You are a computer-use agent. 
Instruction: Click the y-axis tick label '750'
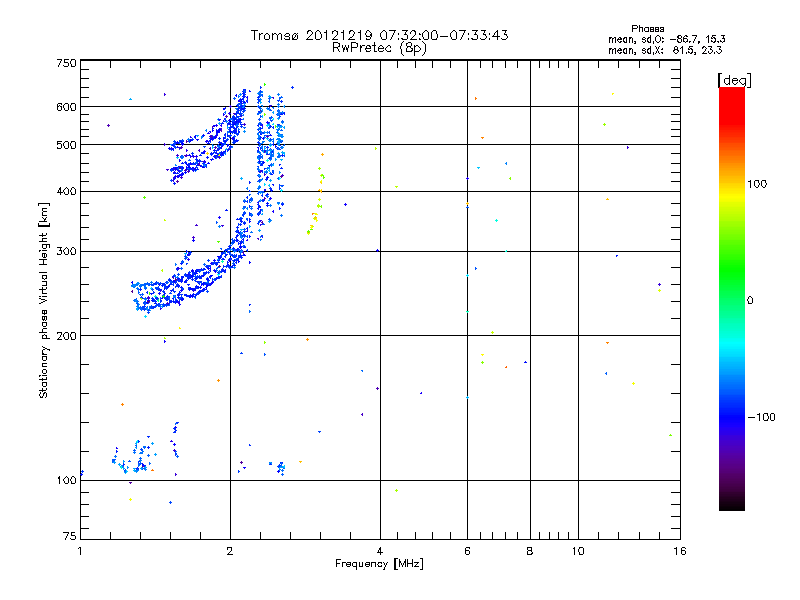tap(66, 63)
